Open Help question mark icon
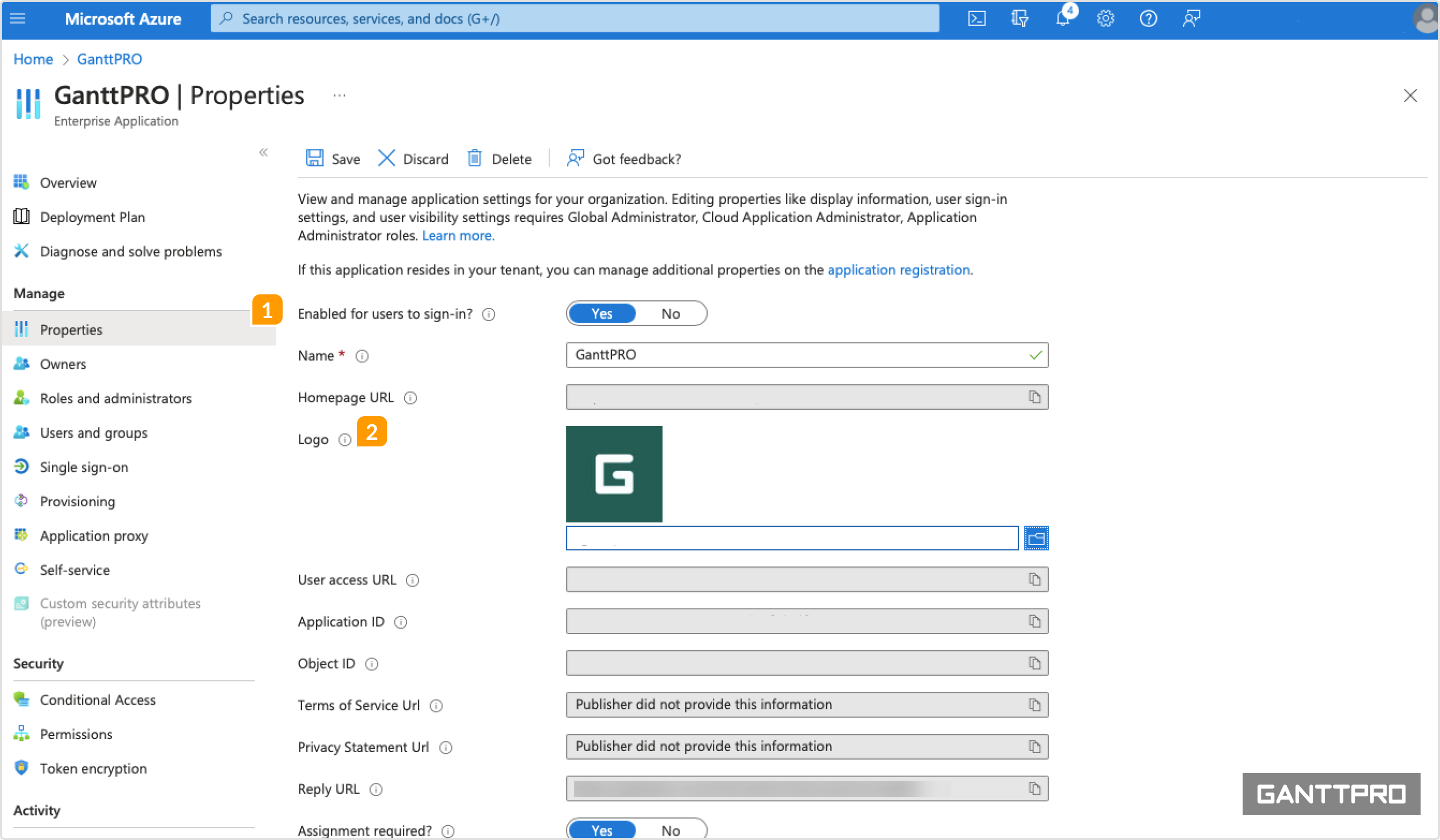Image resolution: width=1440 pixels, height=840 pixels. point(1148,18)
